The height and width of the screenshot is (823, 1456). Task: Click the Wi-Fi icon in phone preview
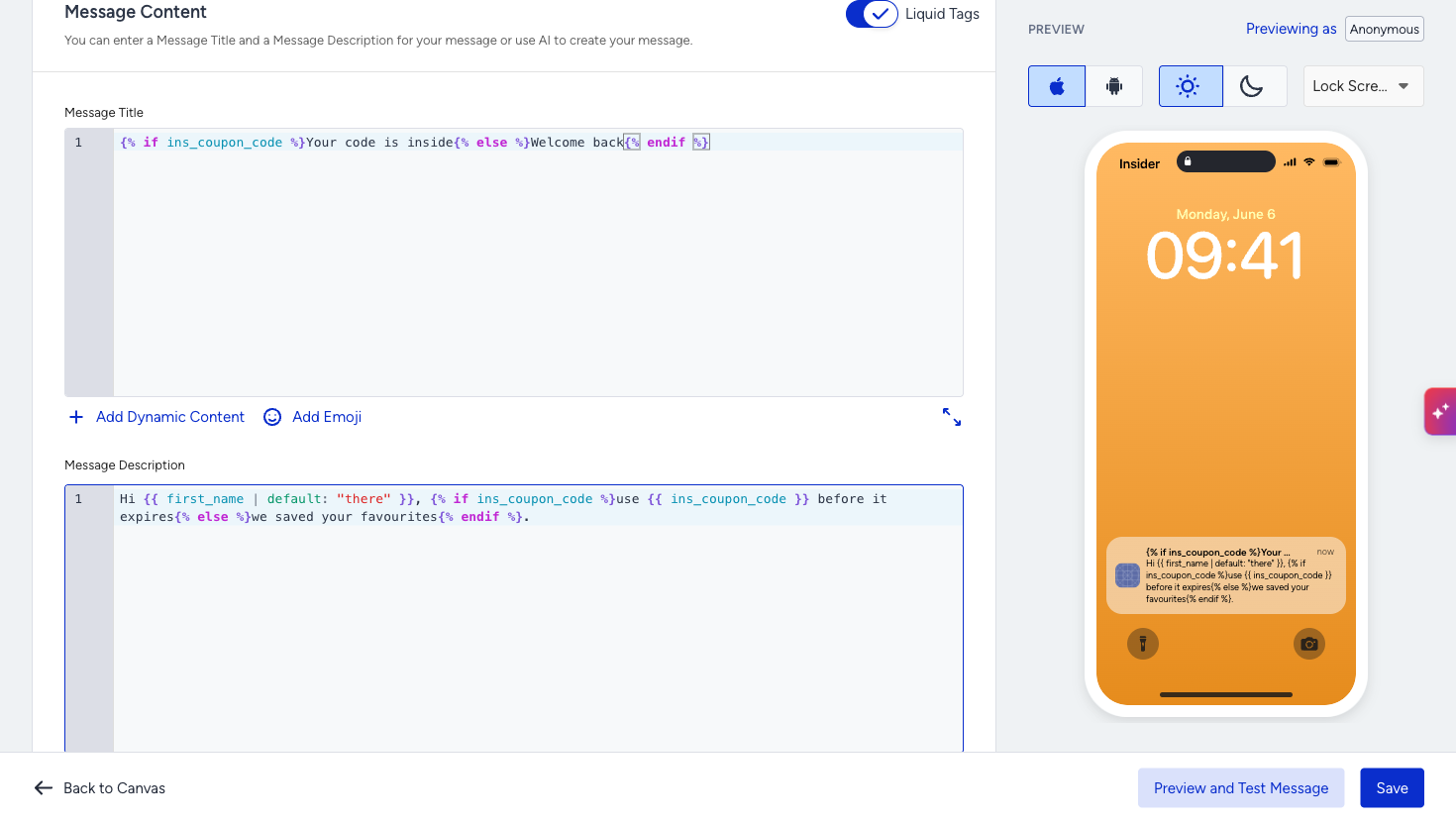pos(1308,161)
